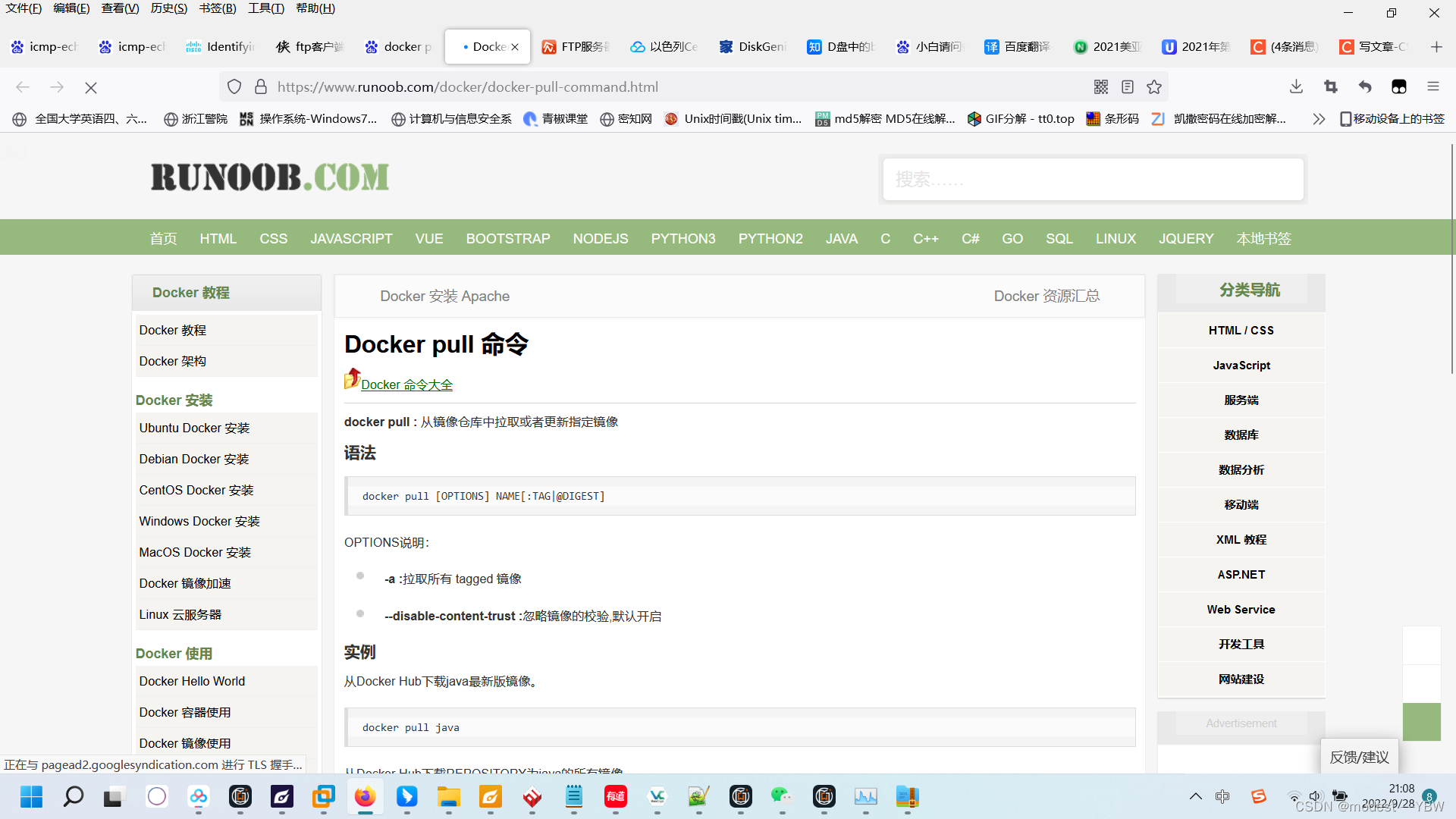Open the Task View taskbar icon

click(113, 797)
